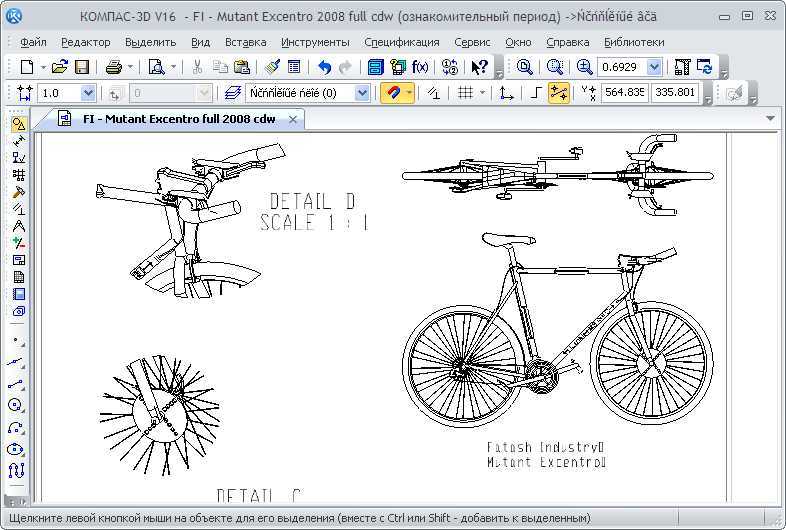Toggle the grid display button
The image size is (786, 530).
tap(465, 93)
